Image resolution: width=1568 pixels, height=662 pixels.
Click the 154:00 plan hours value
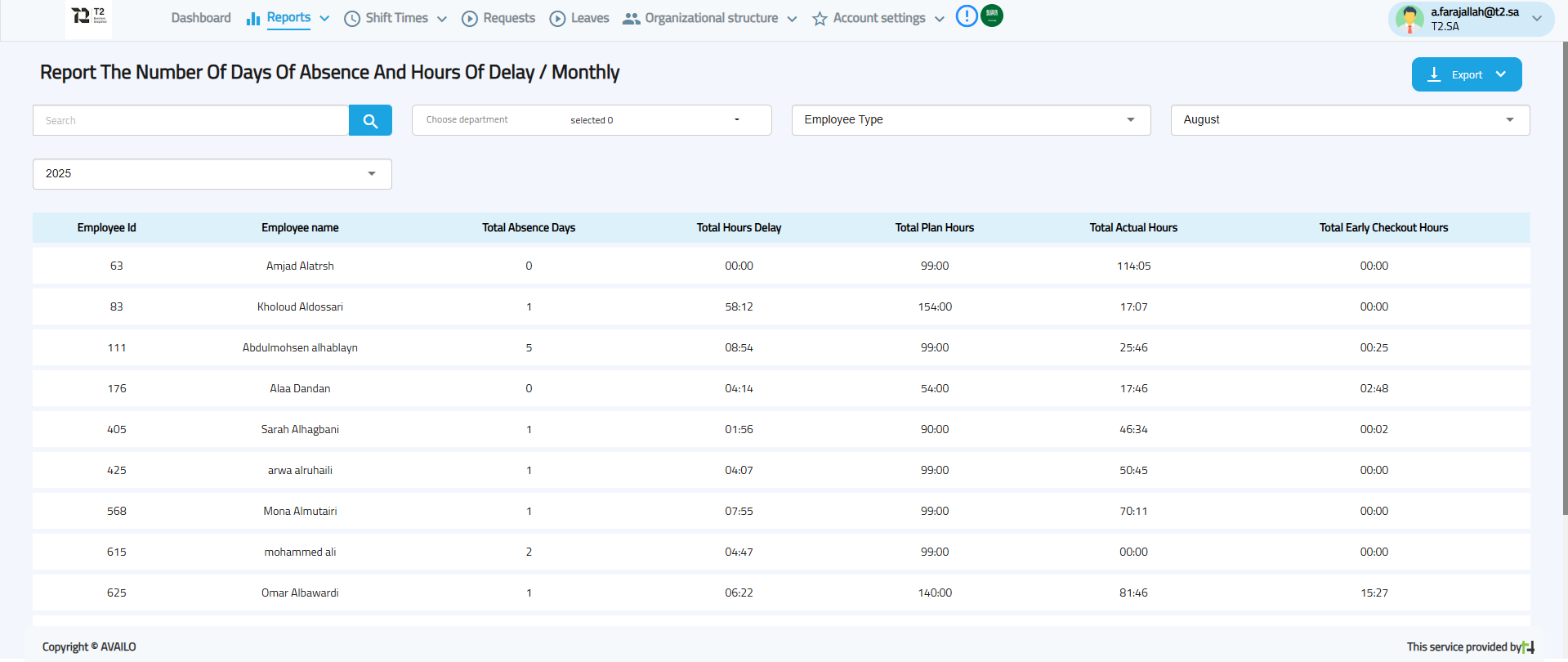pyautogui.click(x=935, y=306)
